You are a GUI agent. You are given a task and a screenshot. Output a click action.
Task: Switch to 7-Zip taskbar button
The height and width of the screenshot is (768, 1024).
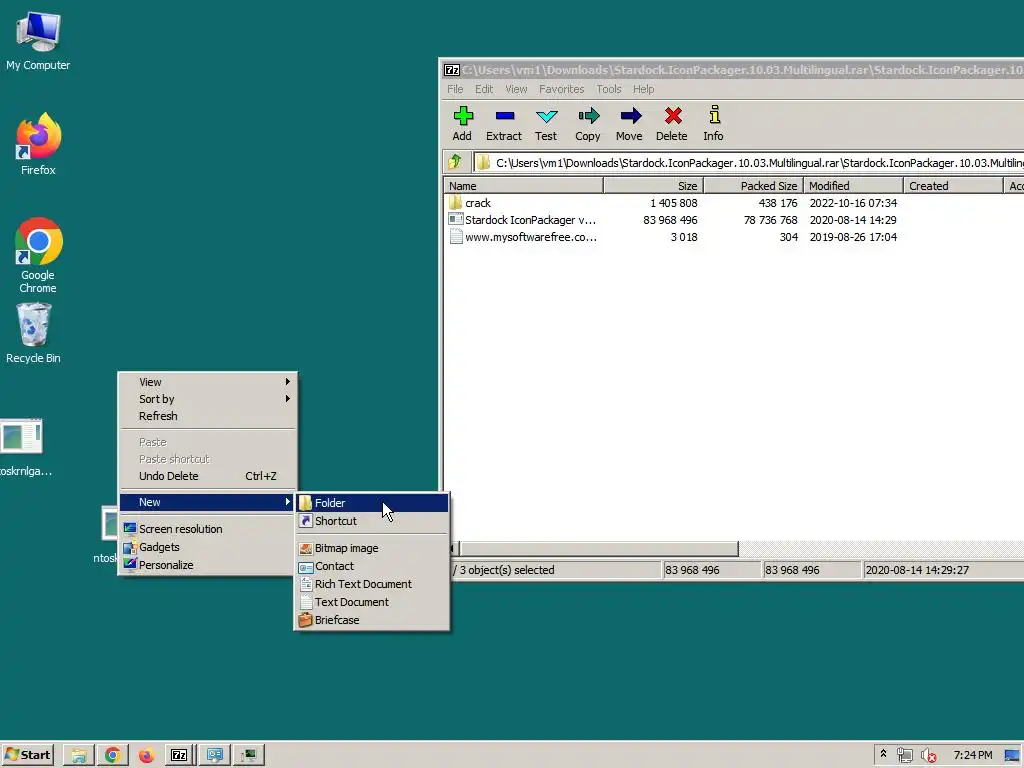tap(180, 756)
